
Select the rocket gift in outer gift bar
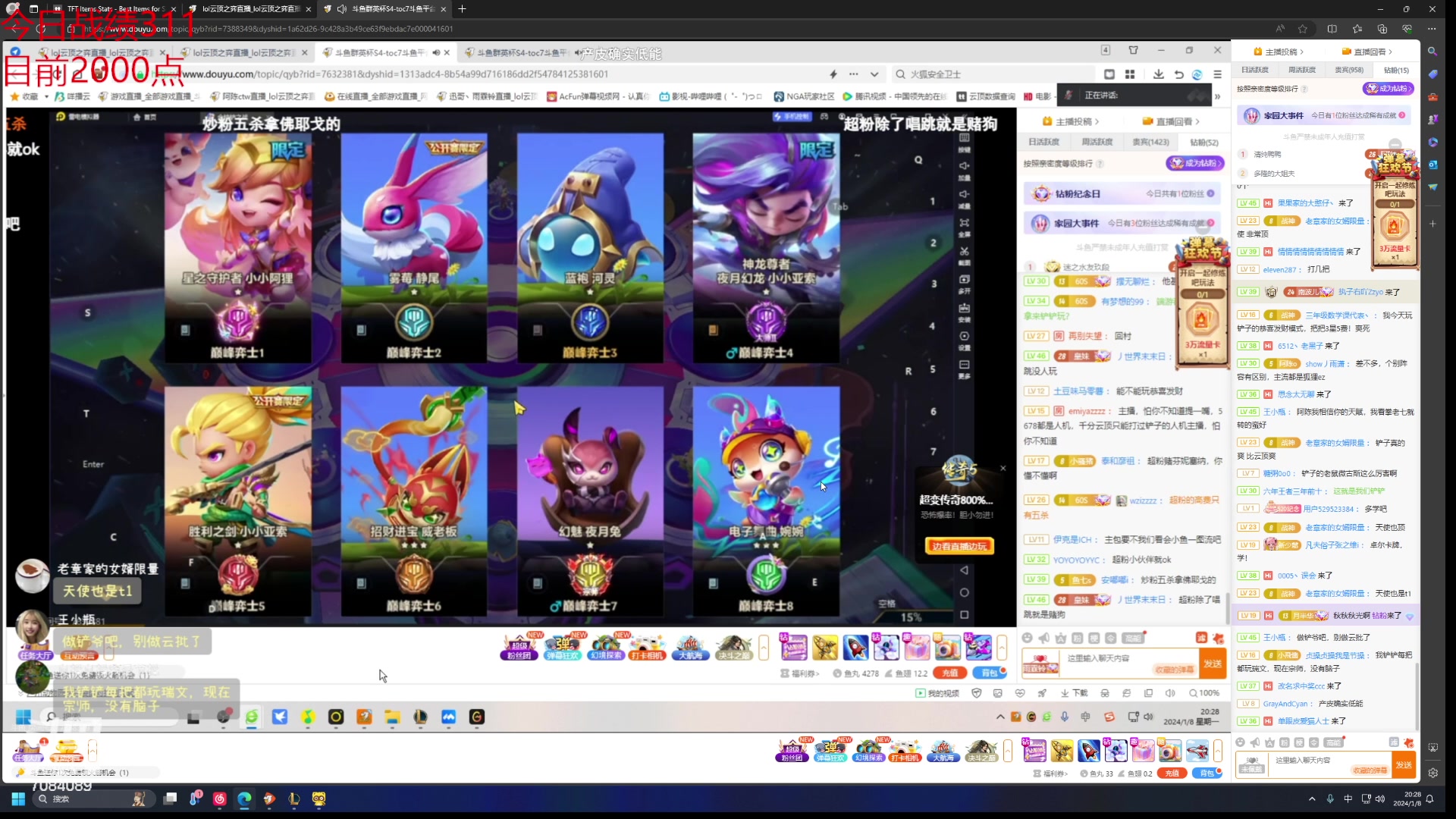(x=1088, y=751)
